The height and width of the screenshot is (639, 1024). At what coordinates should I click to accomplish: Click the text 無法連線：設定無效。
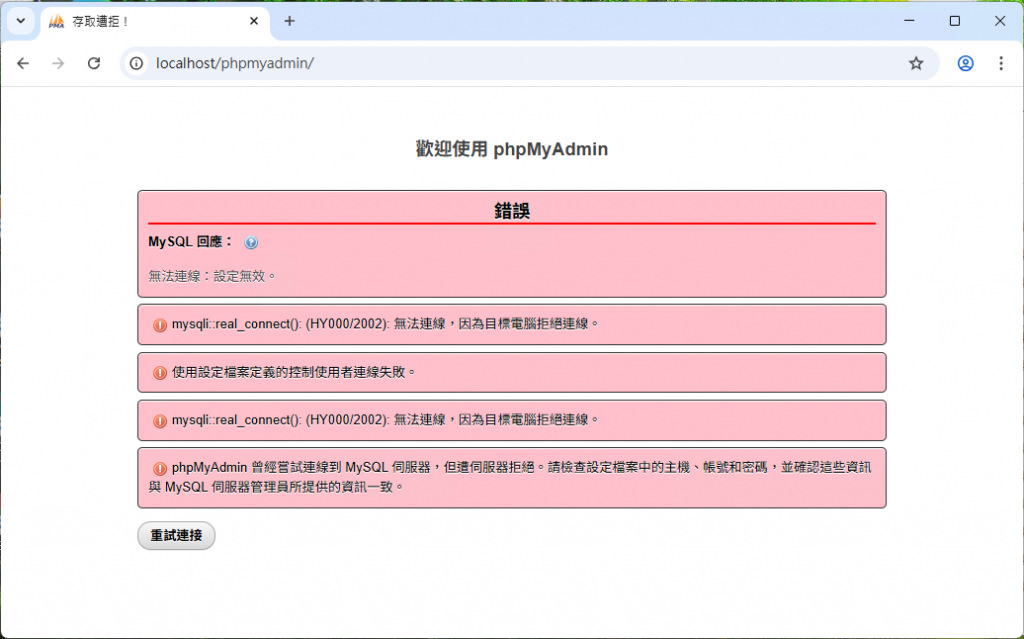[212, 276]
